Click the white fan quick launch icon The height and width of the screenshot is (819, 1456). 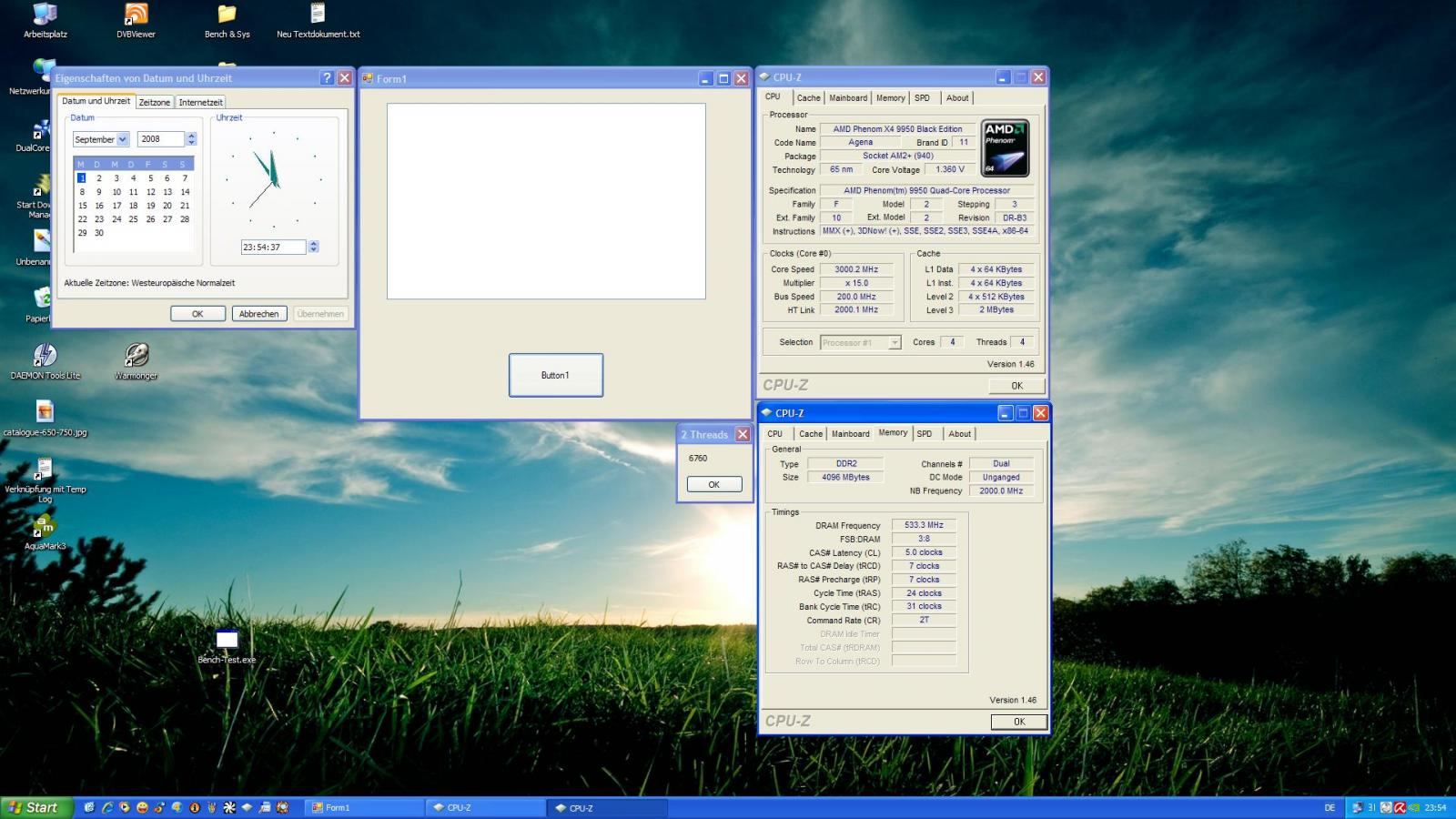[229, 807]
